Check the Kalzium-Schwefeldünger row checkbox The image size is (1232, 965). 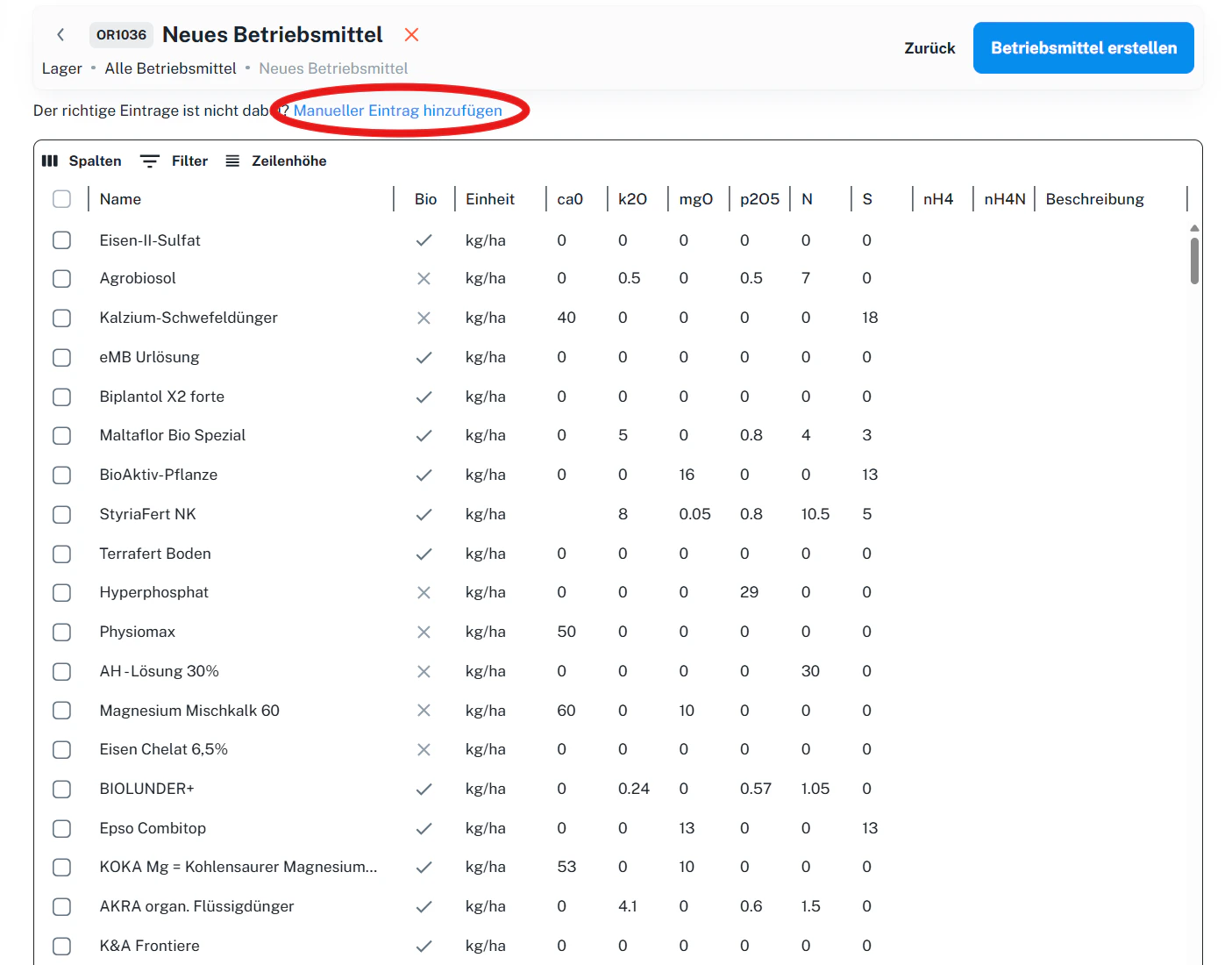[x=61, y=318]
